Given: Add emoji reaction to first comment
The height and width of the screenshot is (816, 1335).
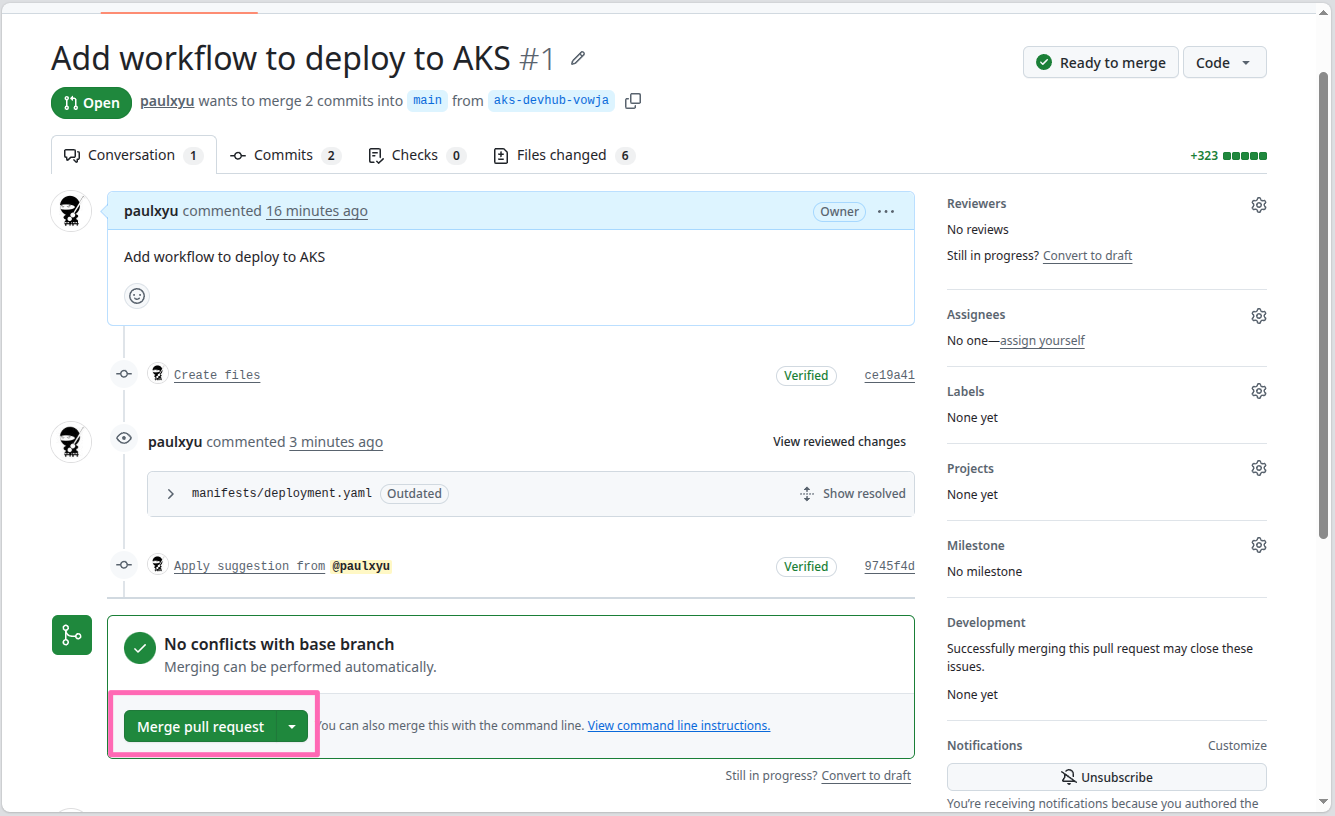Looking at the screenshot, I should (x=137, y=296).
